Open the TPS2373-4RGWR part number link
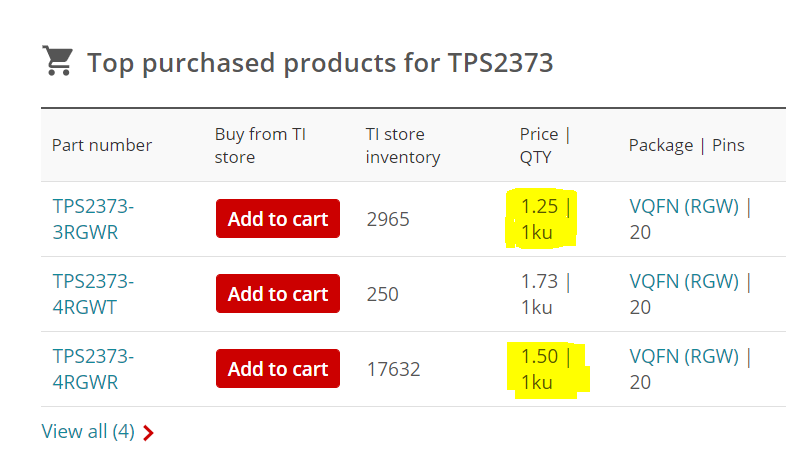Viewport: 806px width, 463px height. tap(93, 369)
